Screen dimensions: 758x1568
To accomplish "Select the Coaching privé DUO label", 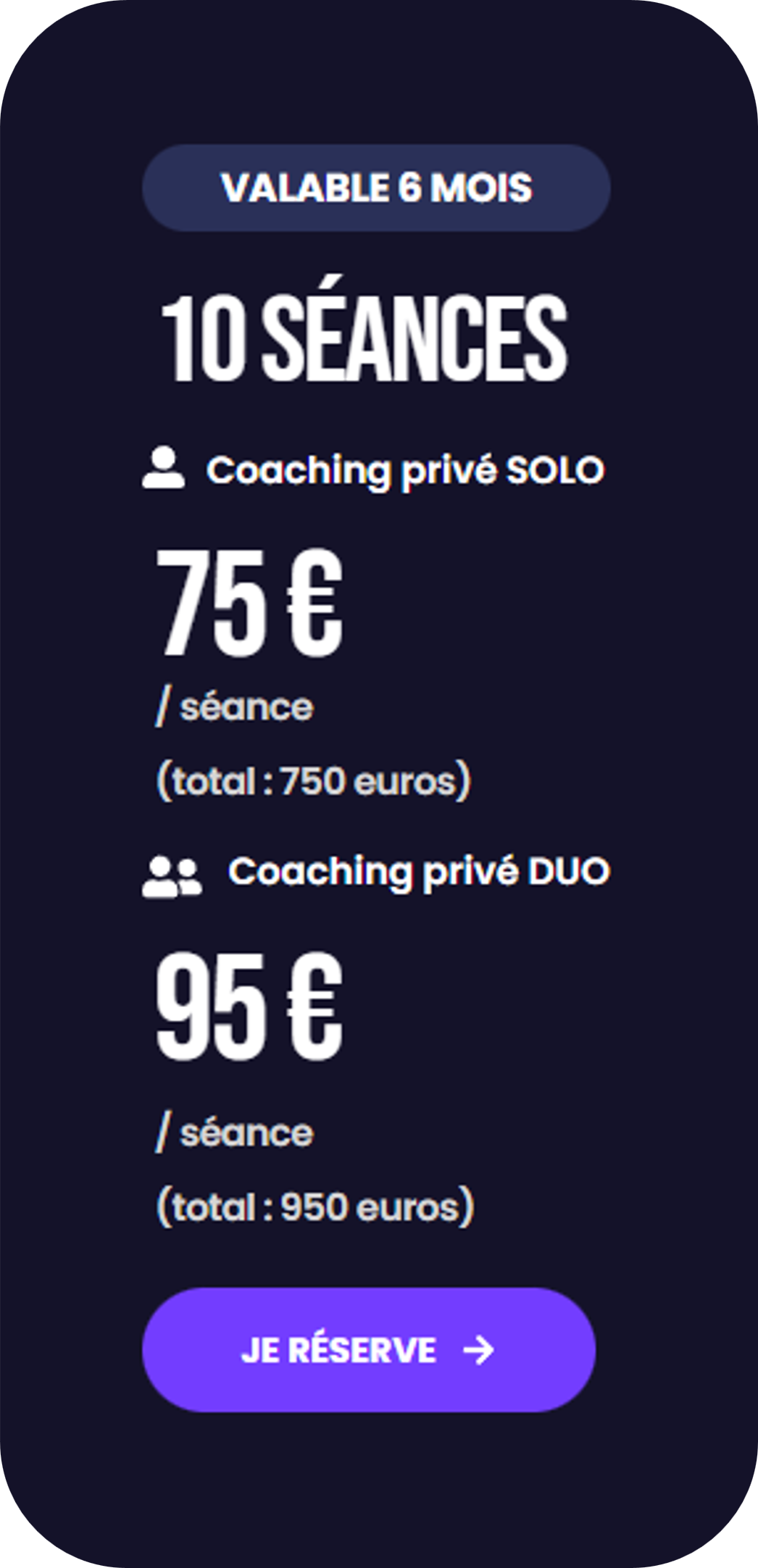I will pos(419,871).
